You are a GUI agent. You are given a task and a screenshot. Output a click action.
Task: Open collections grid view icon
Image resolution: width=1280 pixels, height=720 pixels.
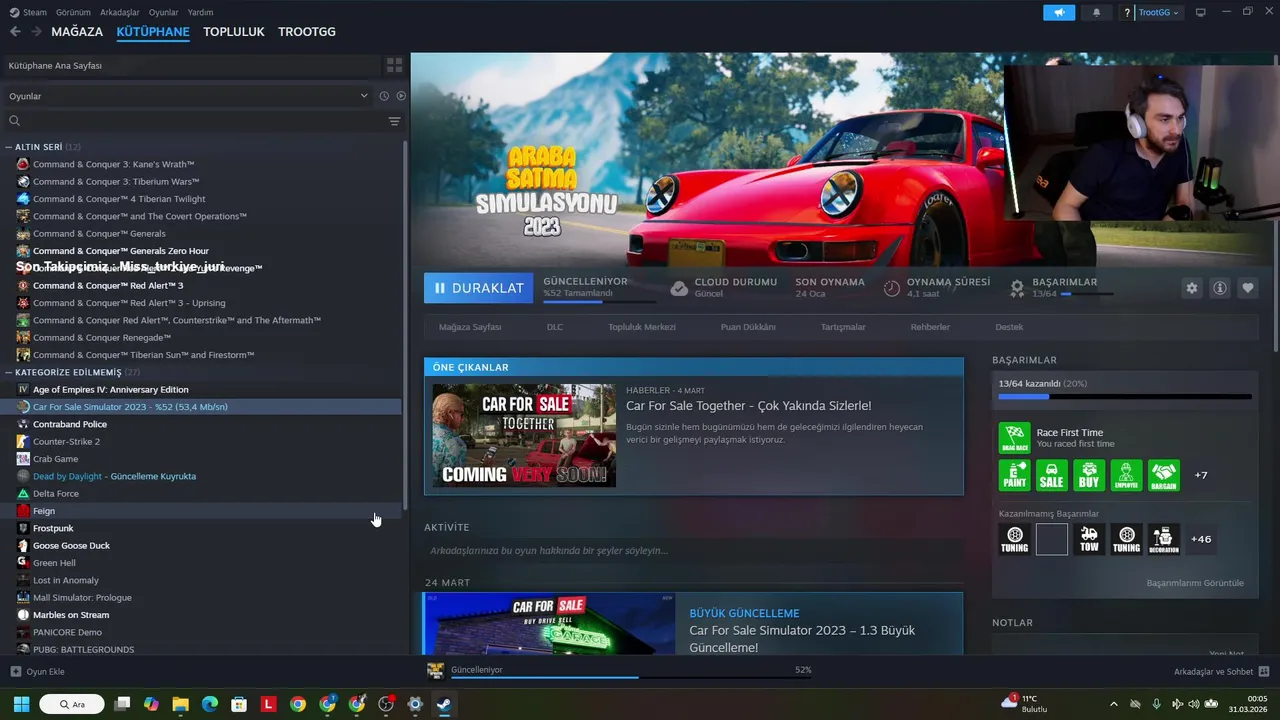click(x=394, y=65)
